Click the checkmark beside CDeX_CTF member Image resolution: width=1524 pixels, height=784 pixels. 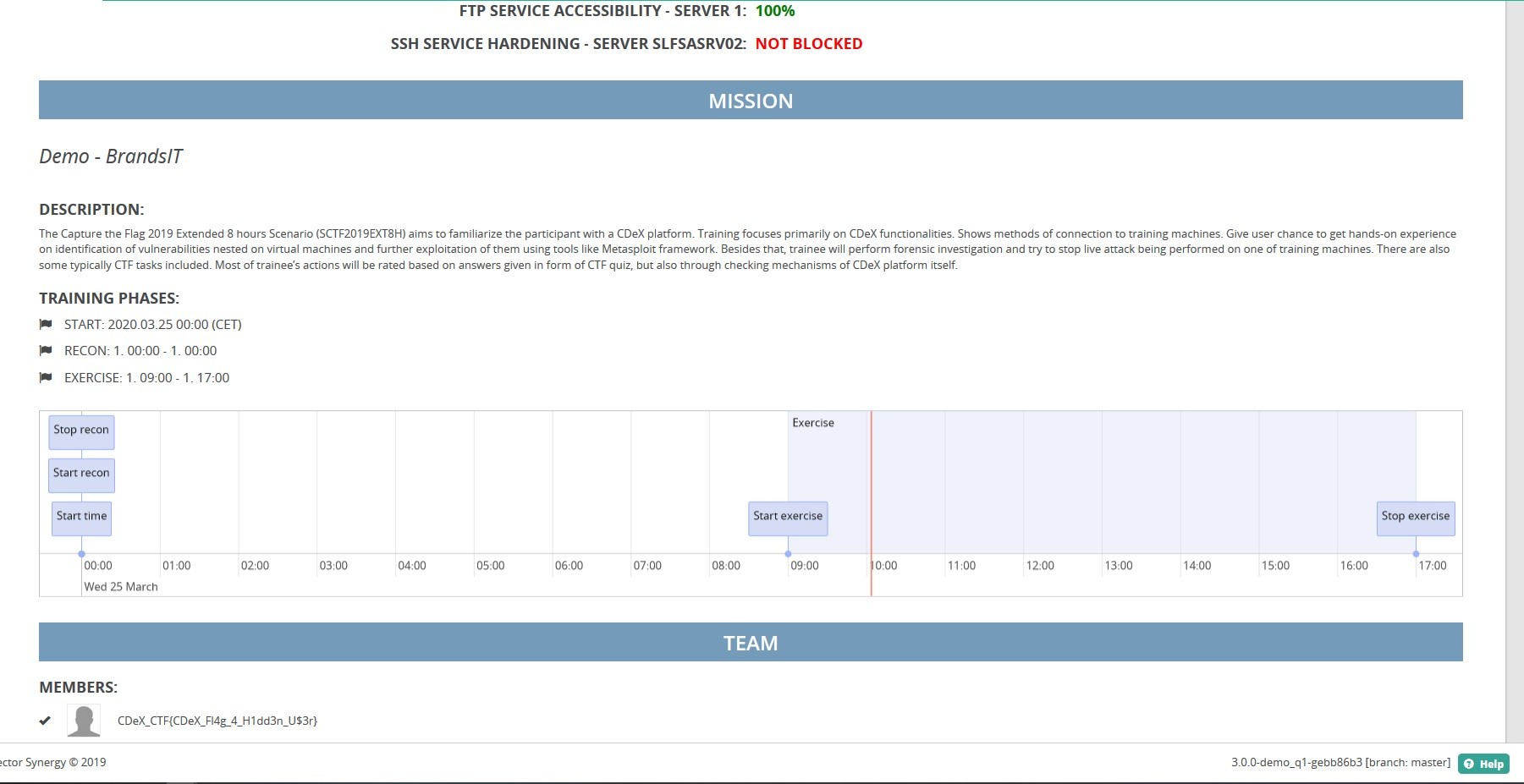pos(43,720)
